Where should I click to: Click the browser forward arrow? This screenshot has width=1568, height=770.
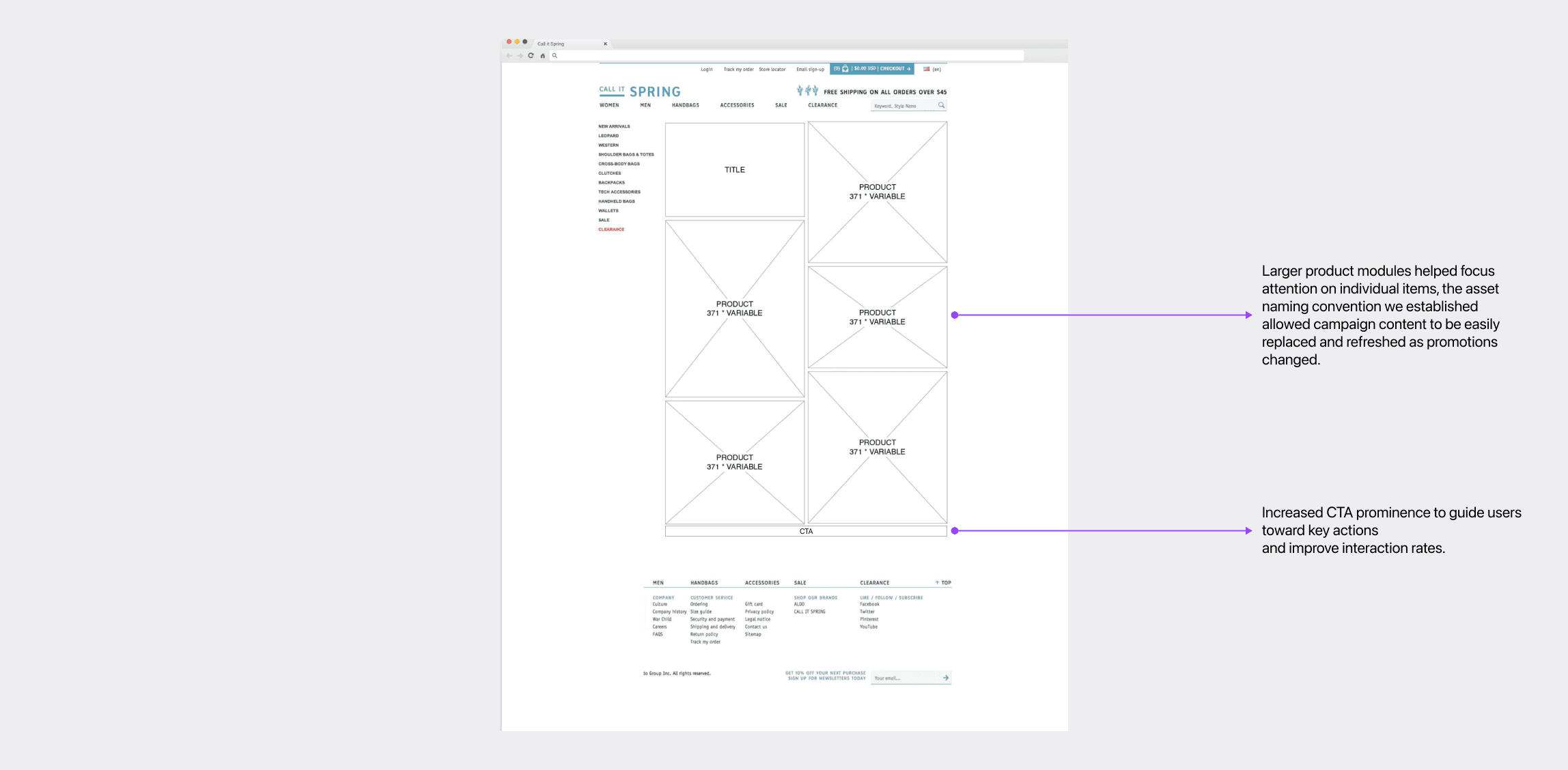(520, 56)
